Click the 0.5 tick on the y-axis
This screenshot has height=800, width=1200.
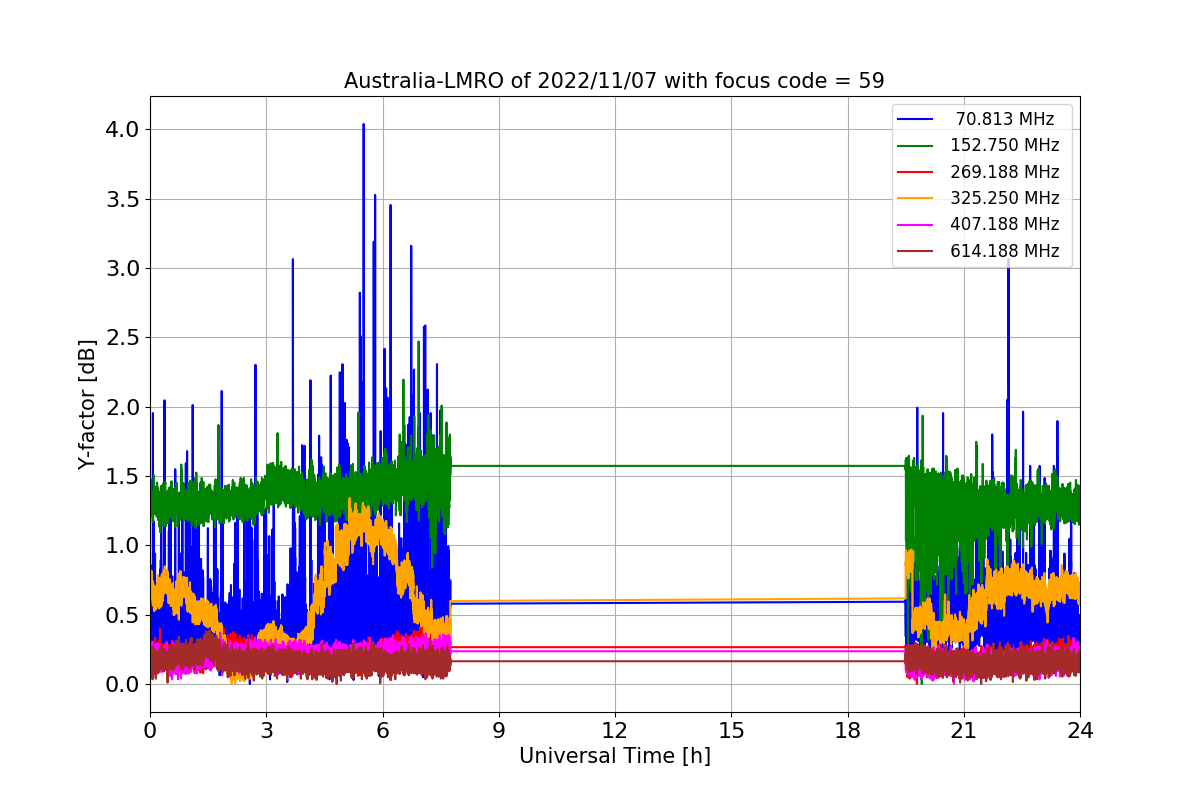coord(124,615)
